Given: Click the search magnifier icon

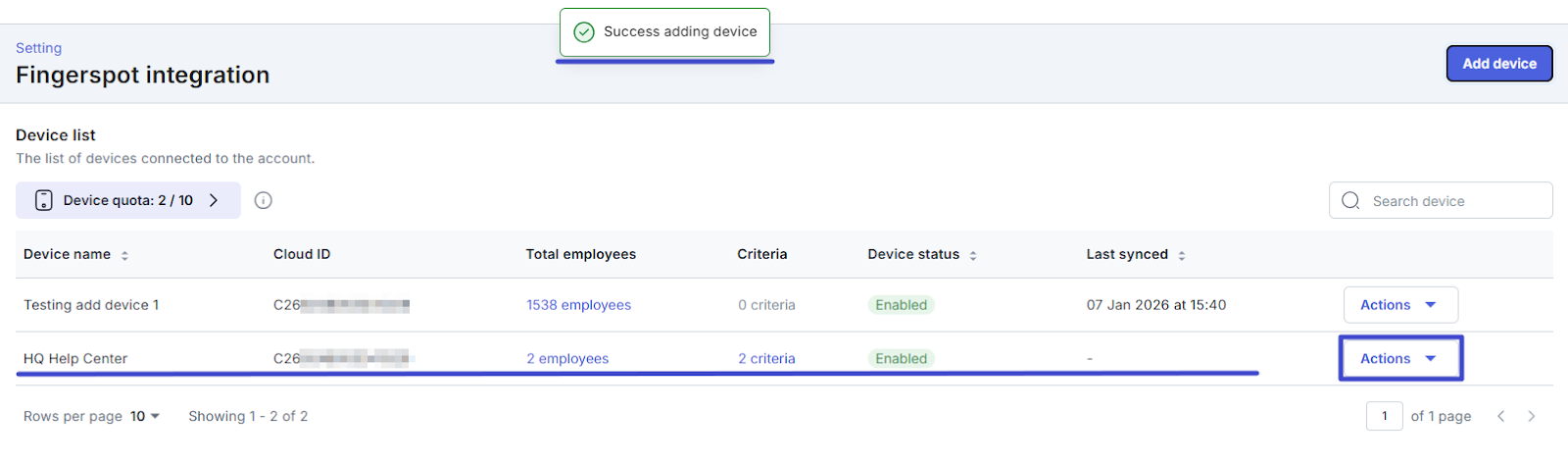Looking at the screenshot, I should click(1350, 200).
